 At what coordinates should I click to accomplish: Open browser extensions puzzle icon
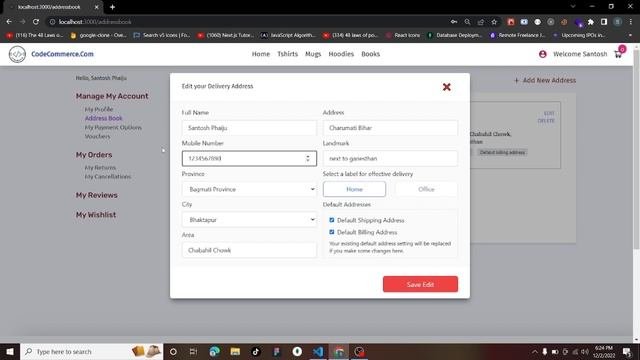(x=590, y=22)
